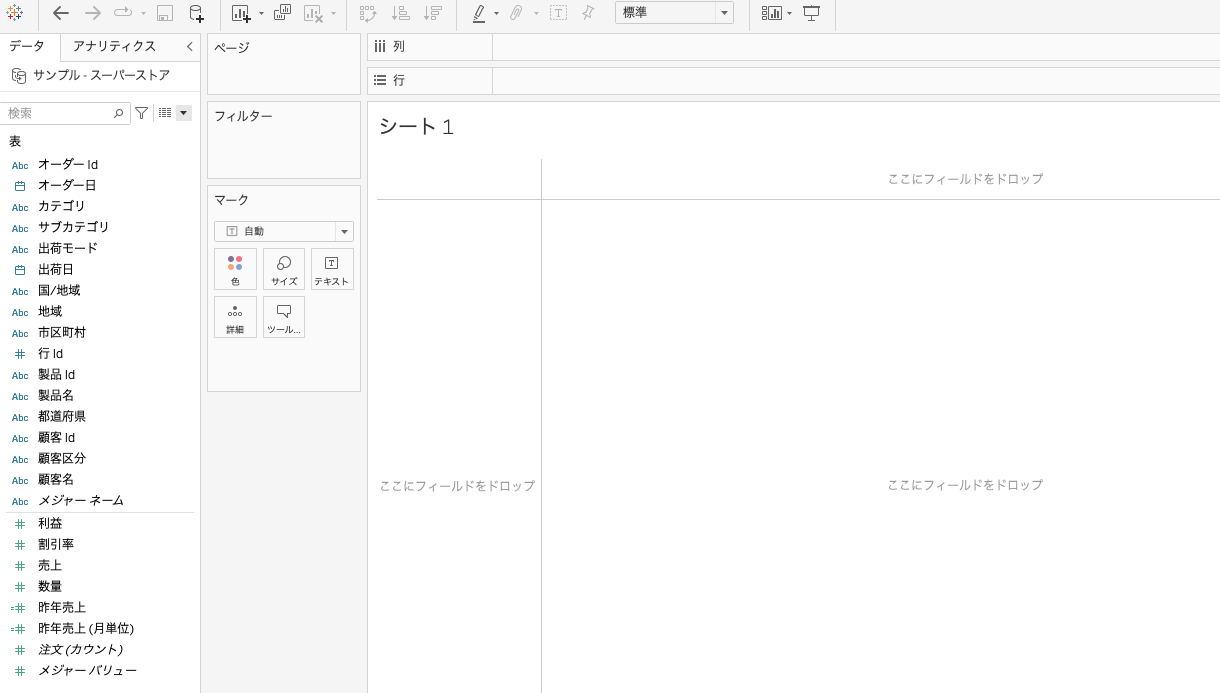Duplicate the sheet using the toolbar icon
The width and height of the screenshot is (1220, 693).
282,13
